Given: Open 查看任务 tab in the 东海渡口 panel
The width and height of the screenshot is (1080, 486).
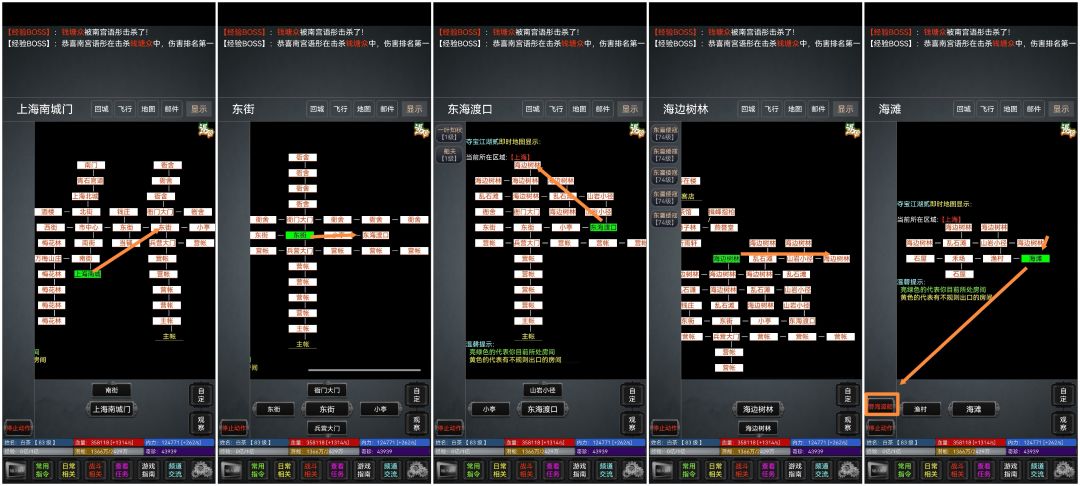Looking at the screenshot, I should tap(552, 470).
